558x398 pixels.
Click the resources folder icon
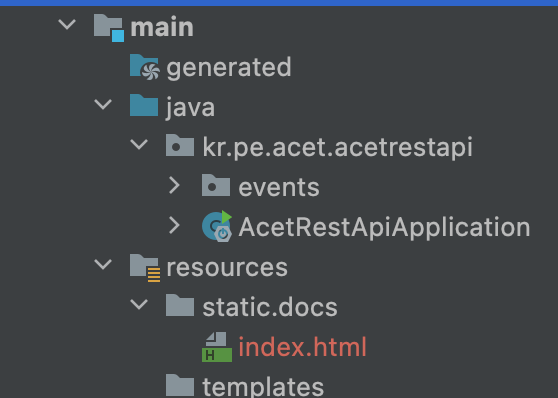pos(145,268)
